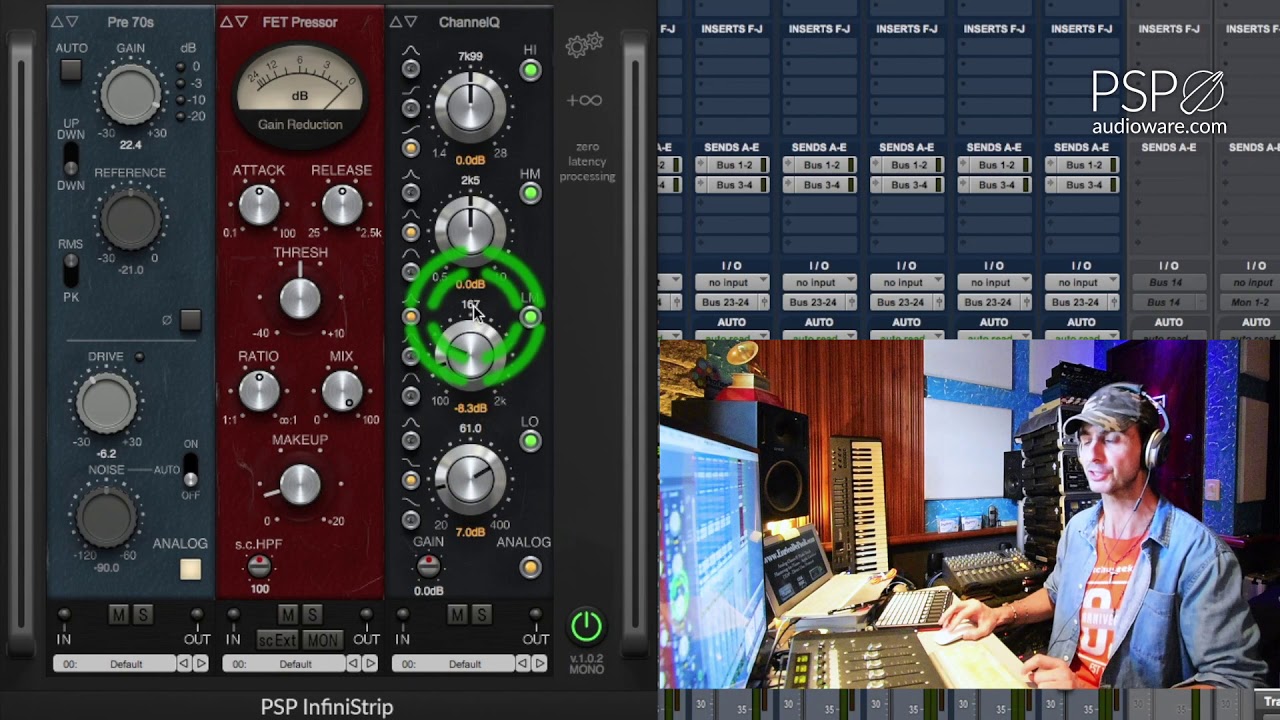
Task: Open the Mon 1-2 output selector in mixer
Action: pyautogui.click(x=1252, y=302)
